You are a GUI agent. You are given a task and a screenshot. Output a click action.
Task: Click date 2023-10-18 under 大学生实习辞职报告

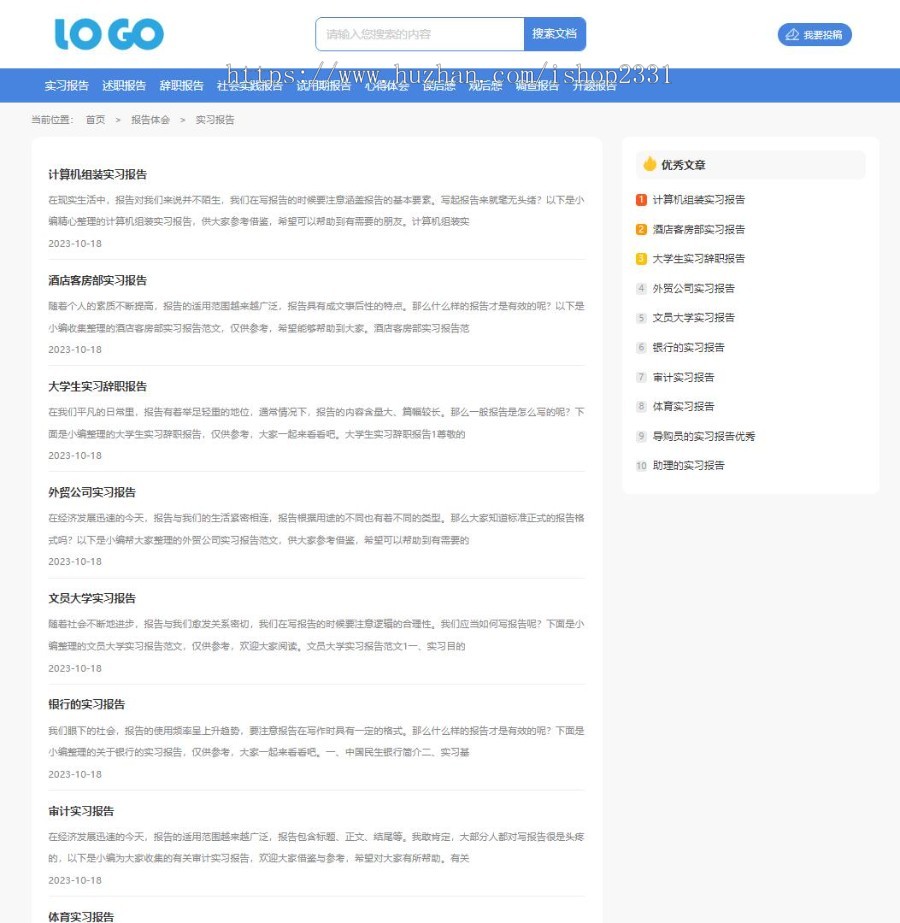(75, 456)
